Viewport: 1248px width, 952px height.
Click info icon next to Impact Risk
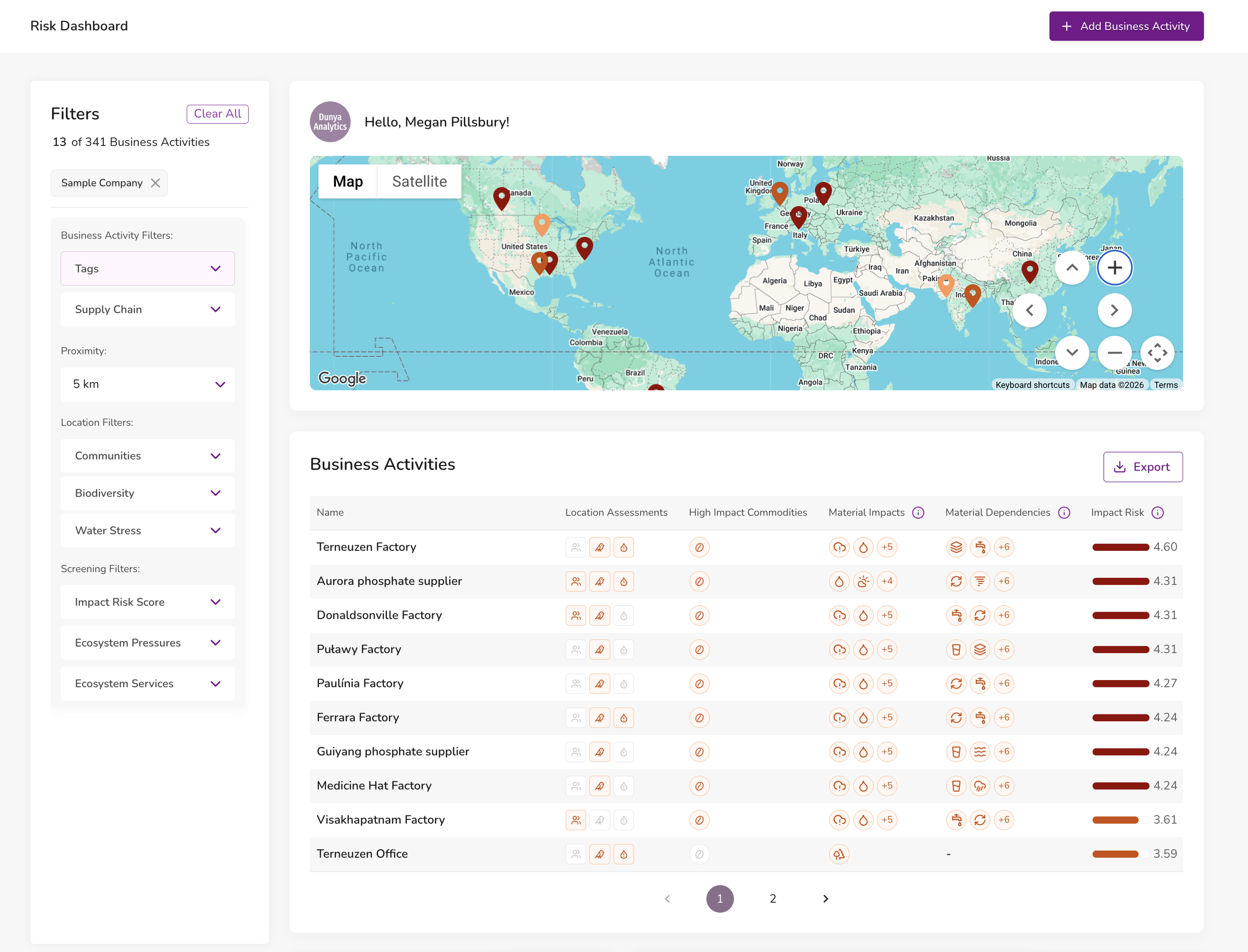tap(1158, 512)
